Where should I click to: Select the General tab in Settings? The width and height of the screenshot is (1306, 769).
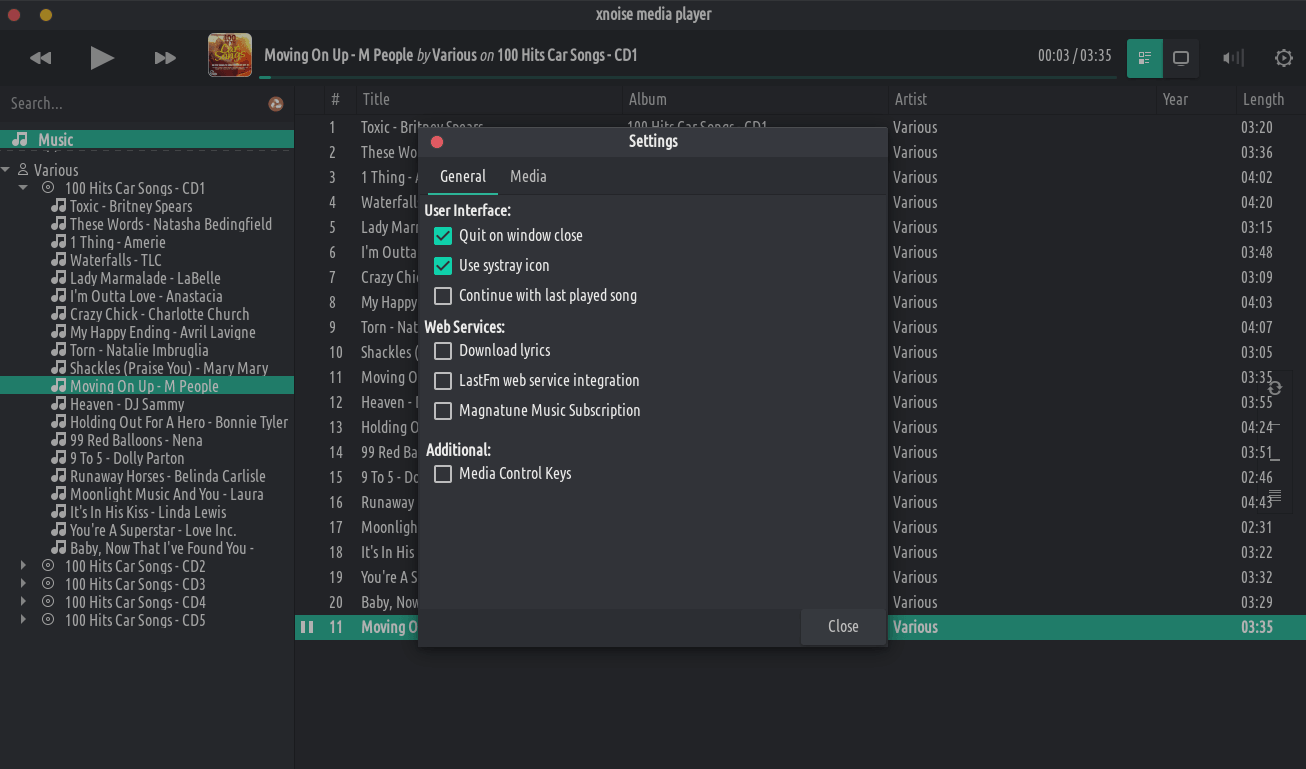(463, 176)
